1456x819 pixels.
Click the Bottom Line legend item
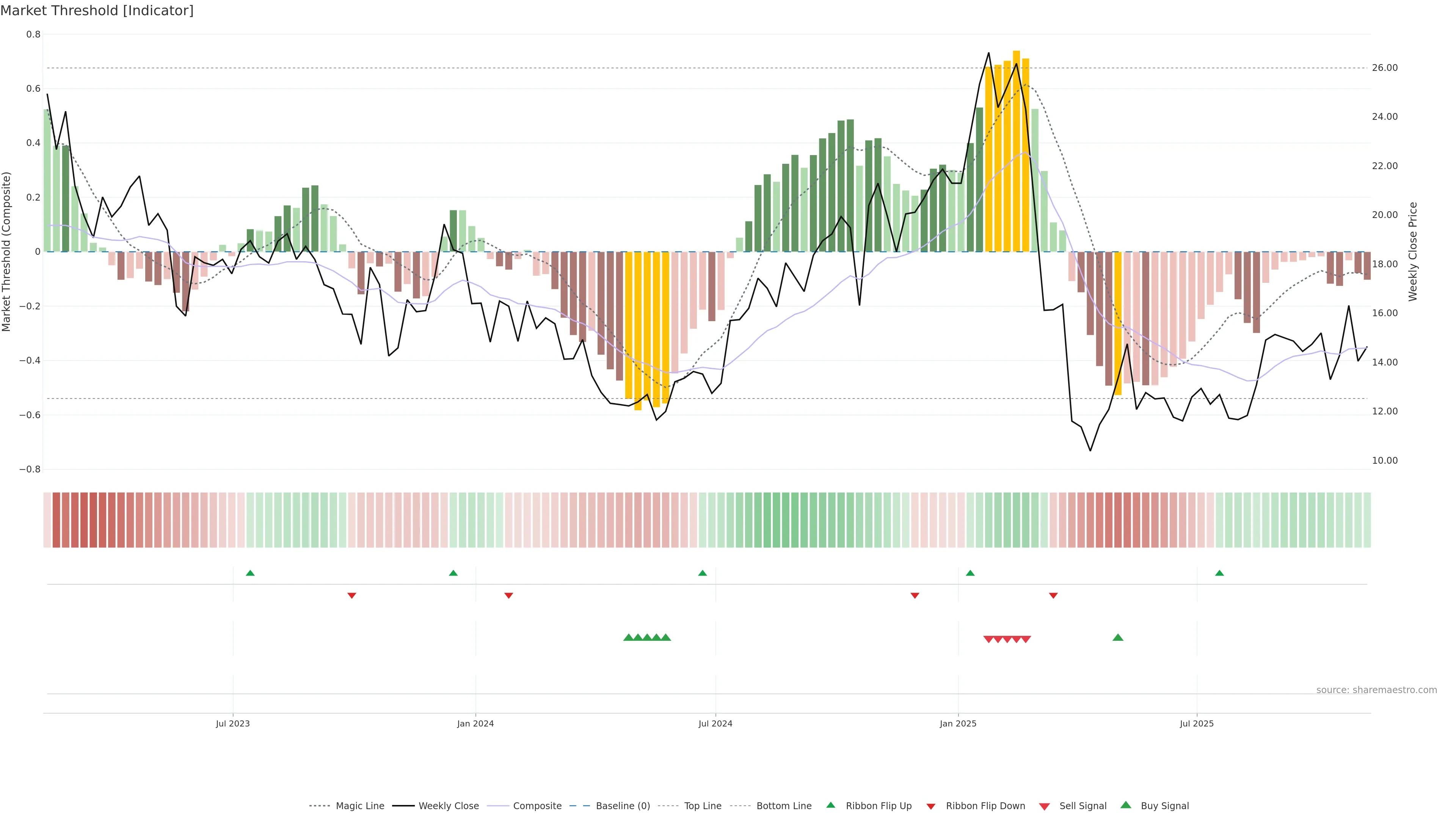point(783,806)
